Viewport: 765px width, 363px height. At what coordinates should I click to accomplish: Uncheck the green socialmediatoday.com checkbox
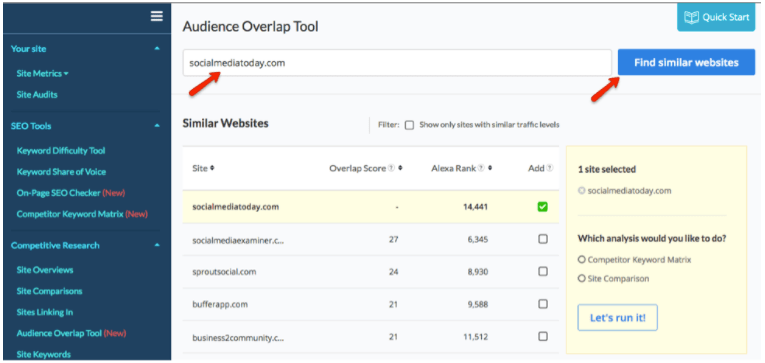(x=543, y=207)
